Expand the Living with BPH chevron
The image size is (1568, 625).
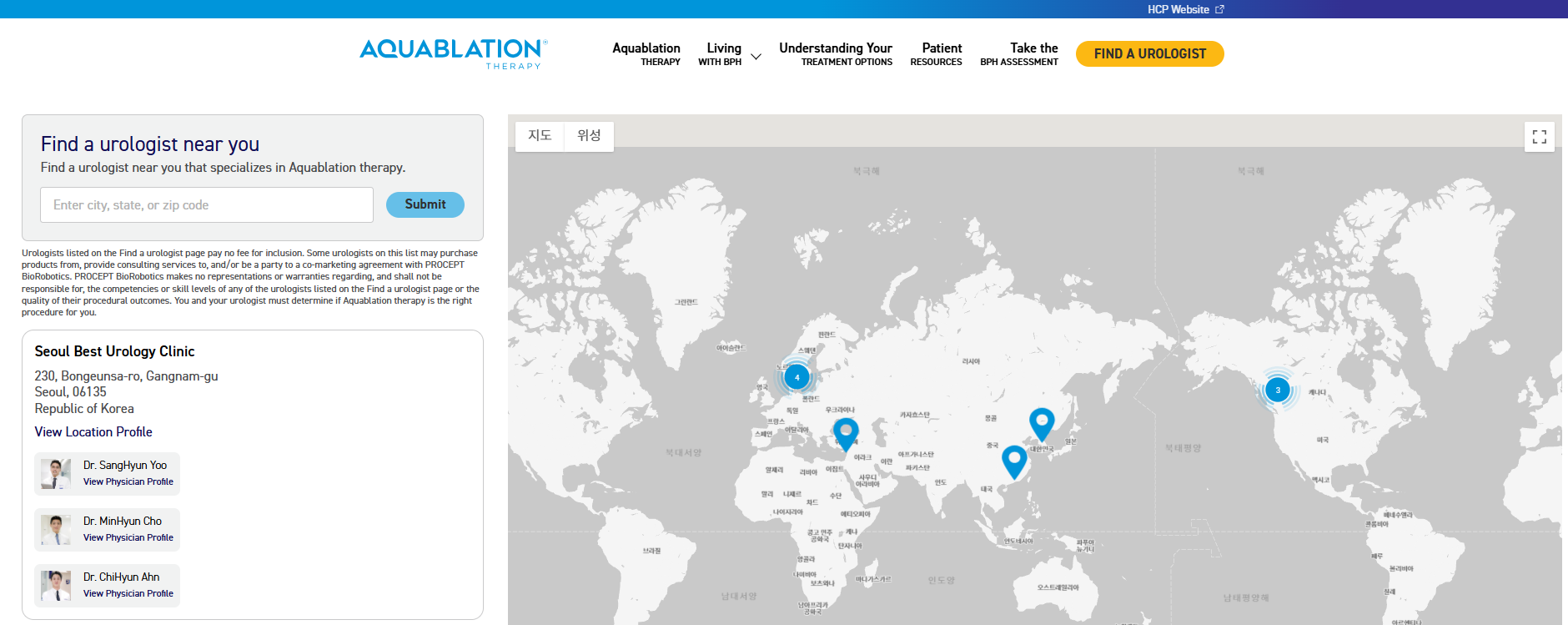click(x=756, y=57)
